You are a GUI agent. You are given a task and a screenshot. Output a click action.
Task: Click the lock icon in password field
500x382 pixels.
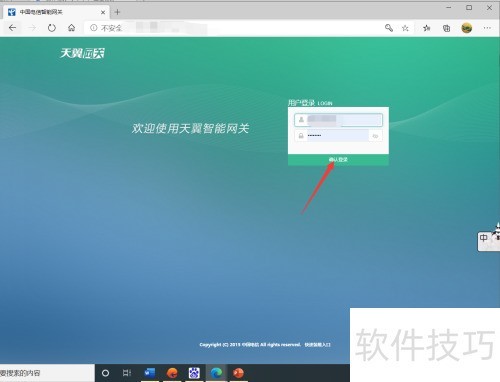pos(301,136)
